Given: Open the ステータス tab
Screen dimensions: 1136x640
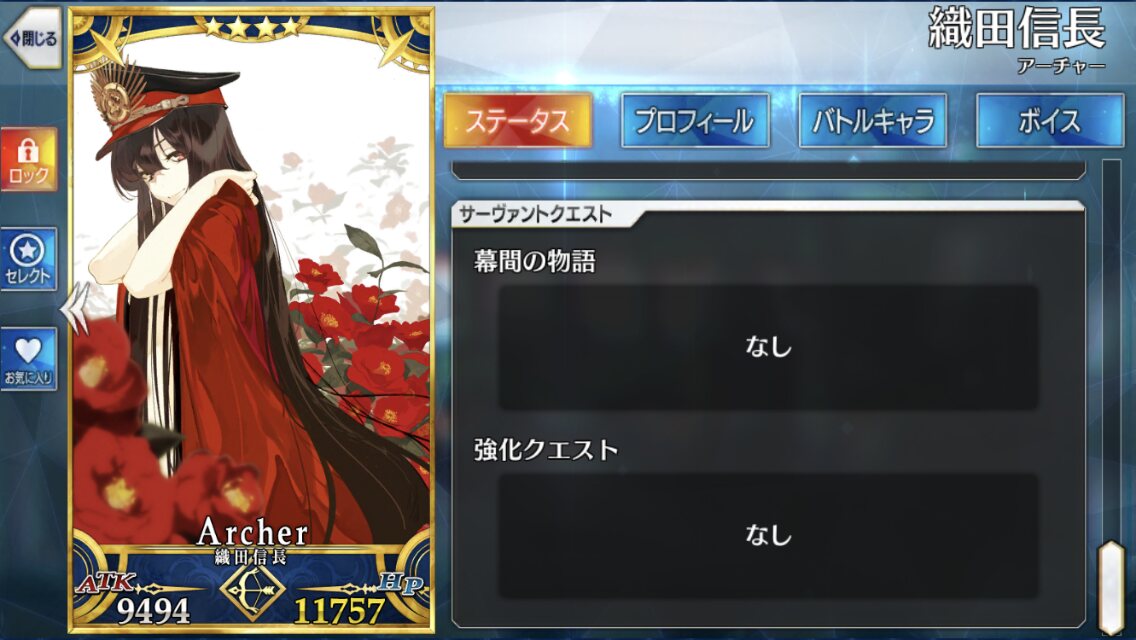Looking at the screenshot, I should [518, 120].
